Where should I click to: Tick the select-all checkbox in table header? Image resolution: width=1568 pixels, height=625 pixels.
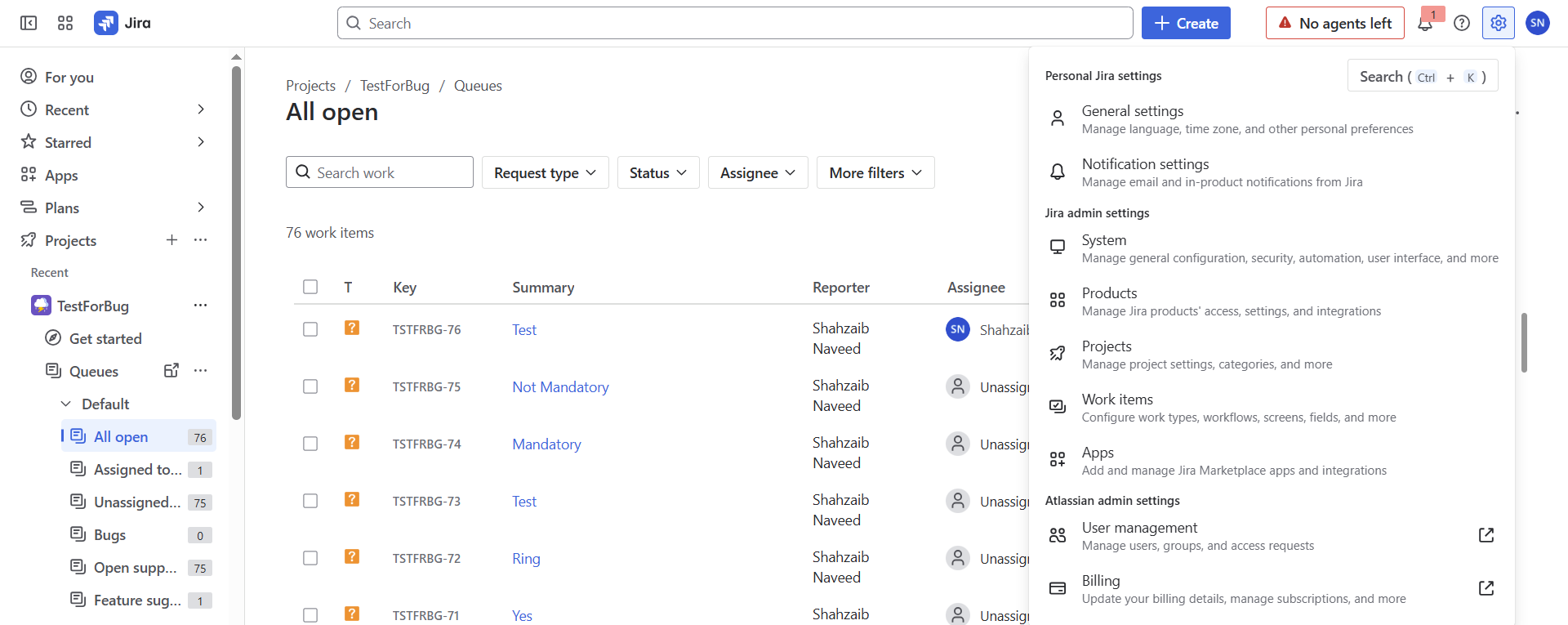pyautogui.click(x=310, y=287)
